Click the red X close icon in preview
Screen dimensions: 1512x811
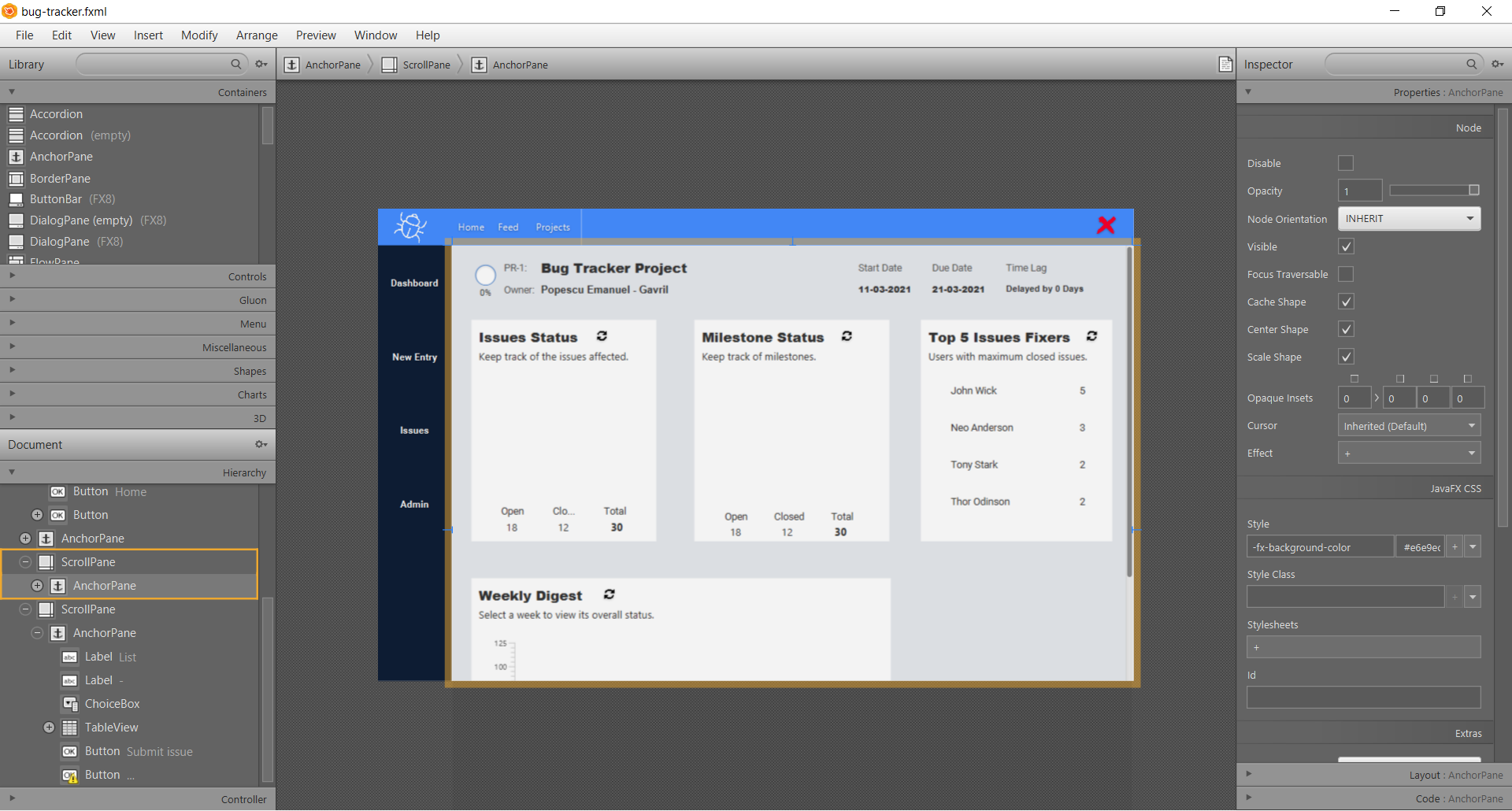[x=1106, y=225]
